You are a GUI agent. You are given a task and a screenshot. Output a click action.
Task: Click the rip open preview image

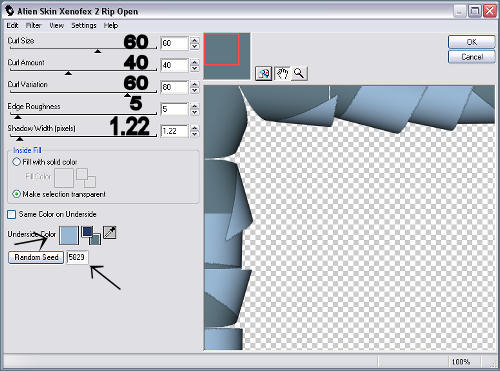point(349,218)
